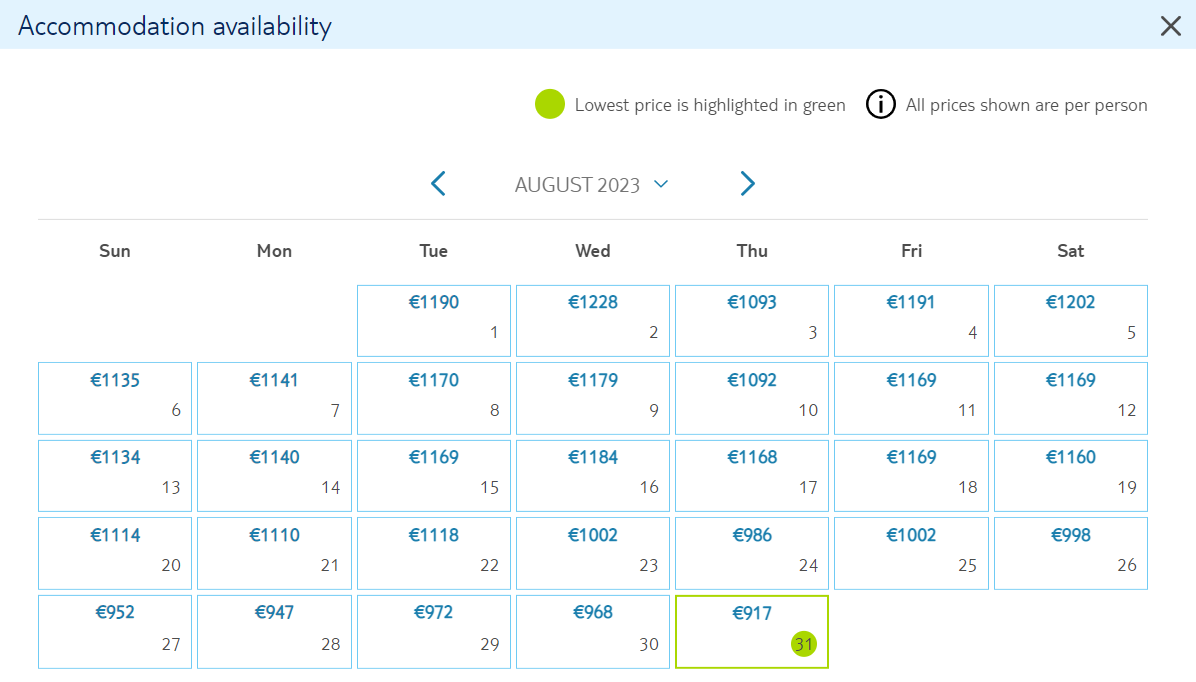This screenshot has height=682, width=1196.
Task: Pick August 29 priced €972
Action: (x=433, y=632)
